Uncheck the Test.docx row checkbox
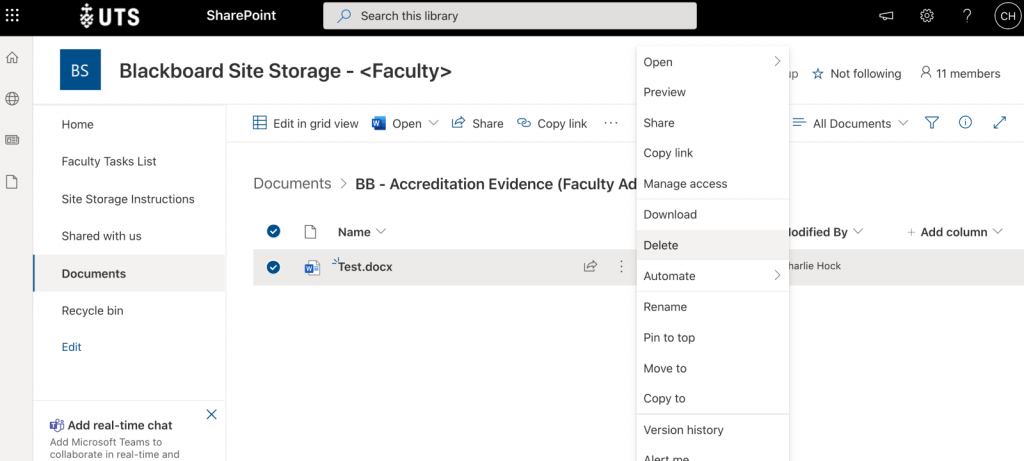 point(274,266)
